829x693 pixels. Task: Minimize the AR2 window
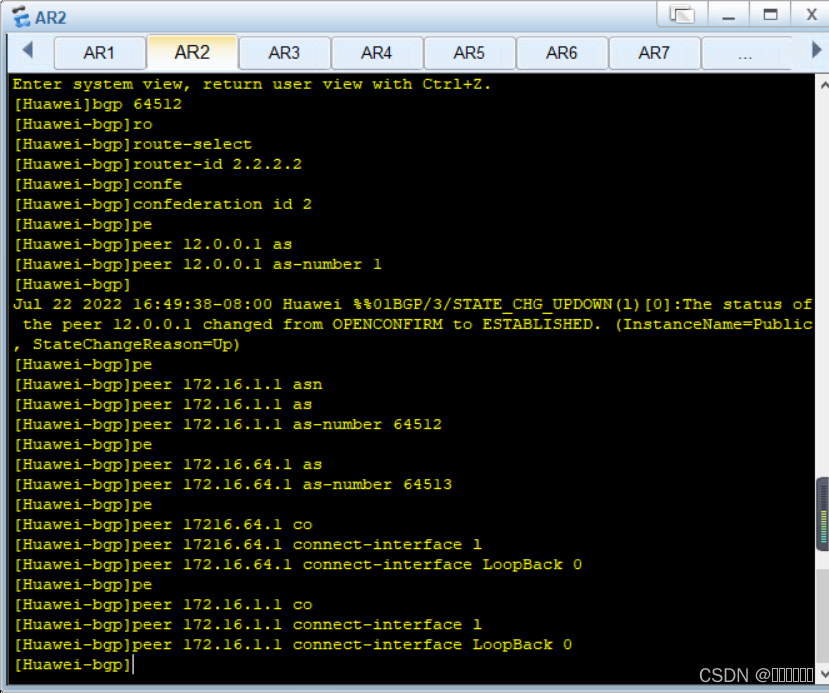click(x=729, y=14)
